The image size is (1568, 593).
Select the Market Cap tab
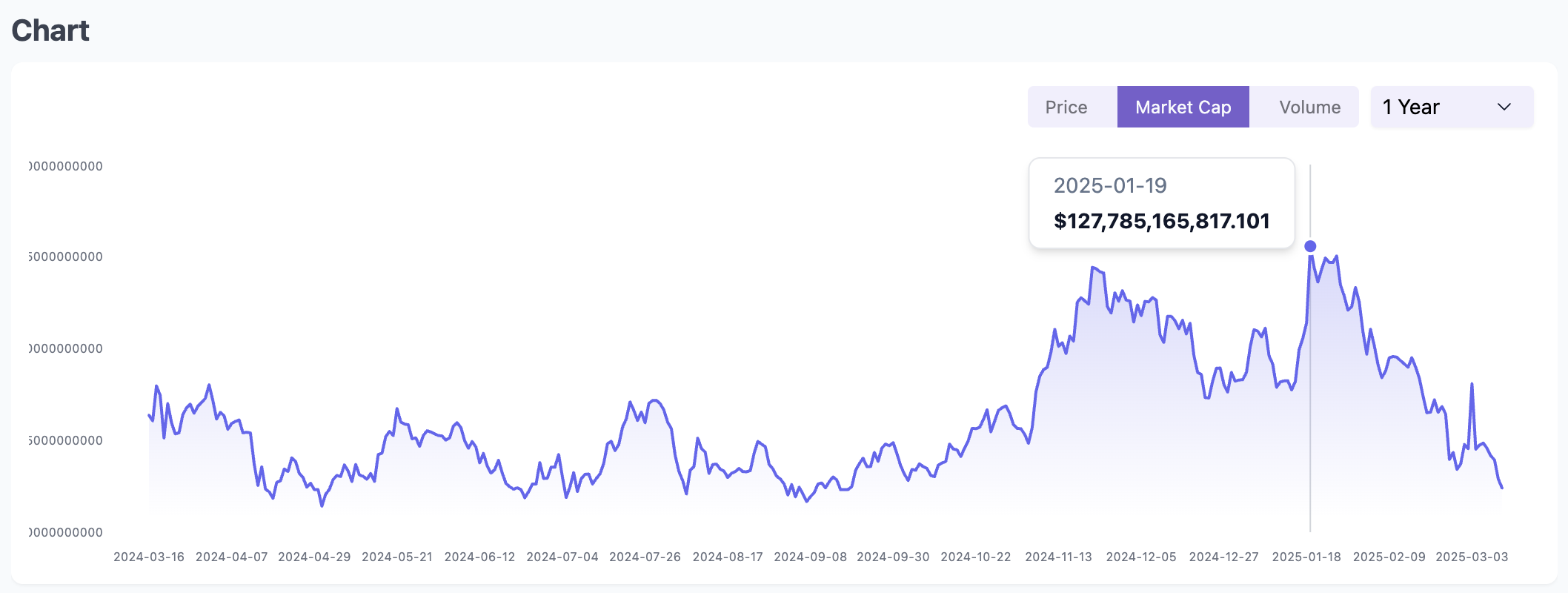point(1183,107)
